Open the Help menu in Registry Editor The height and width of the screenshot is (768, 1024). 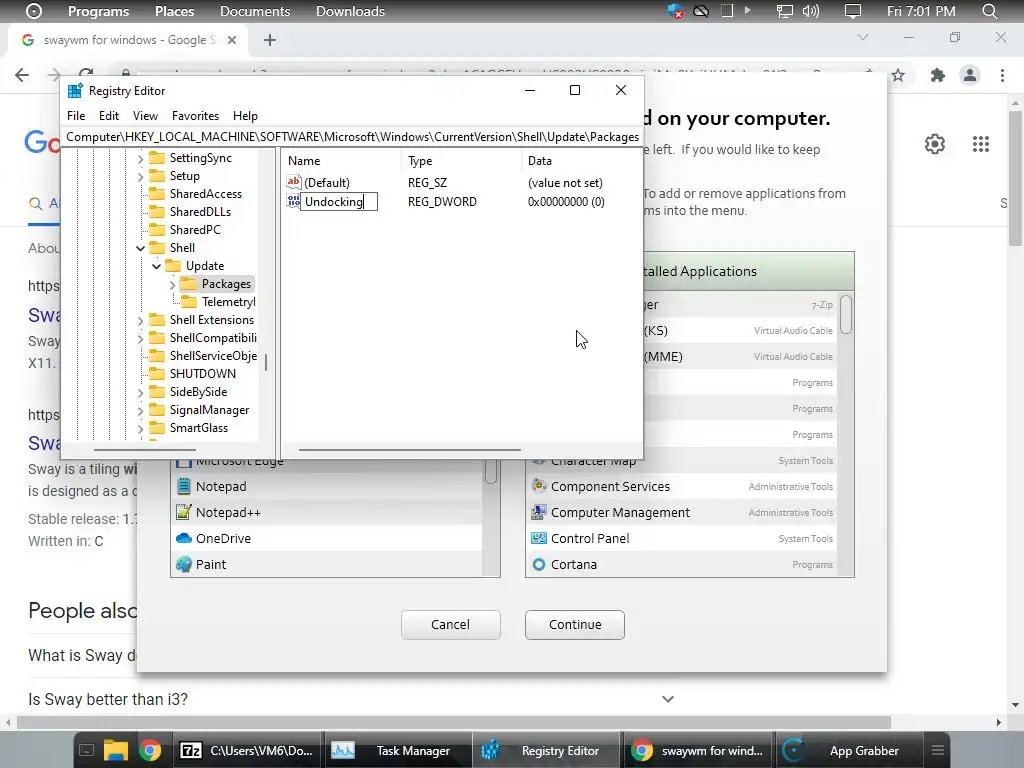pyautogui.click(x=245, y=116)
